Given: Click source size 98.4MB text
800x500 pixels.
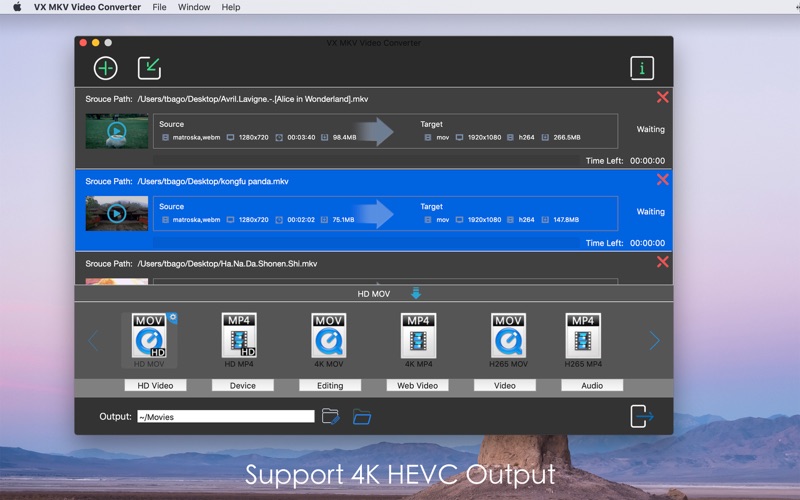Looking at the screenshot, I should click(344, 137).
